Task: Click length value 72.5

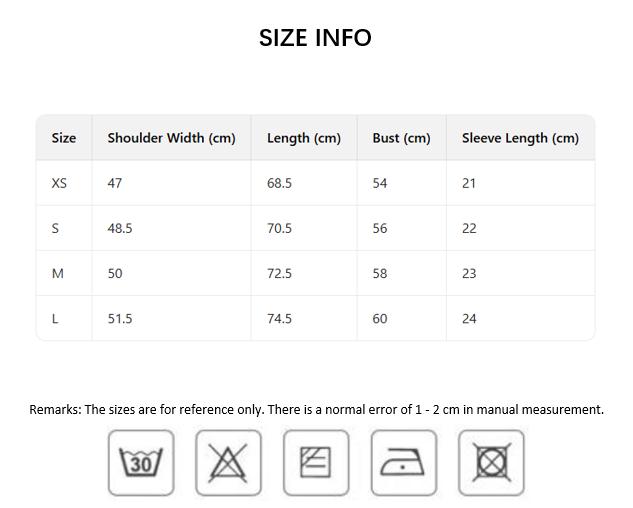Action: (x=279, y=273)
